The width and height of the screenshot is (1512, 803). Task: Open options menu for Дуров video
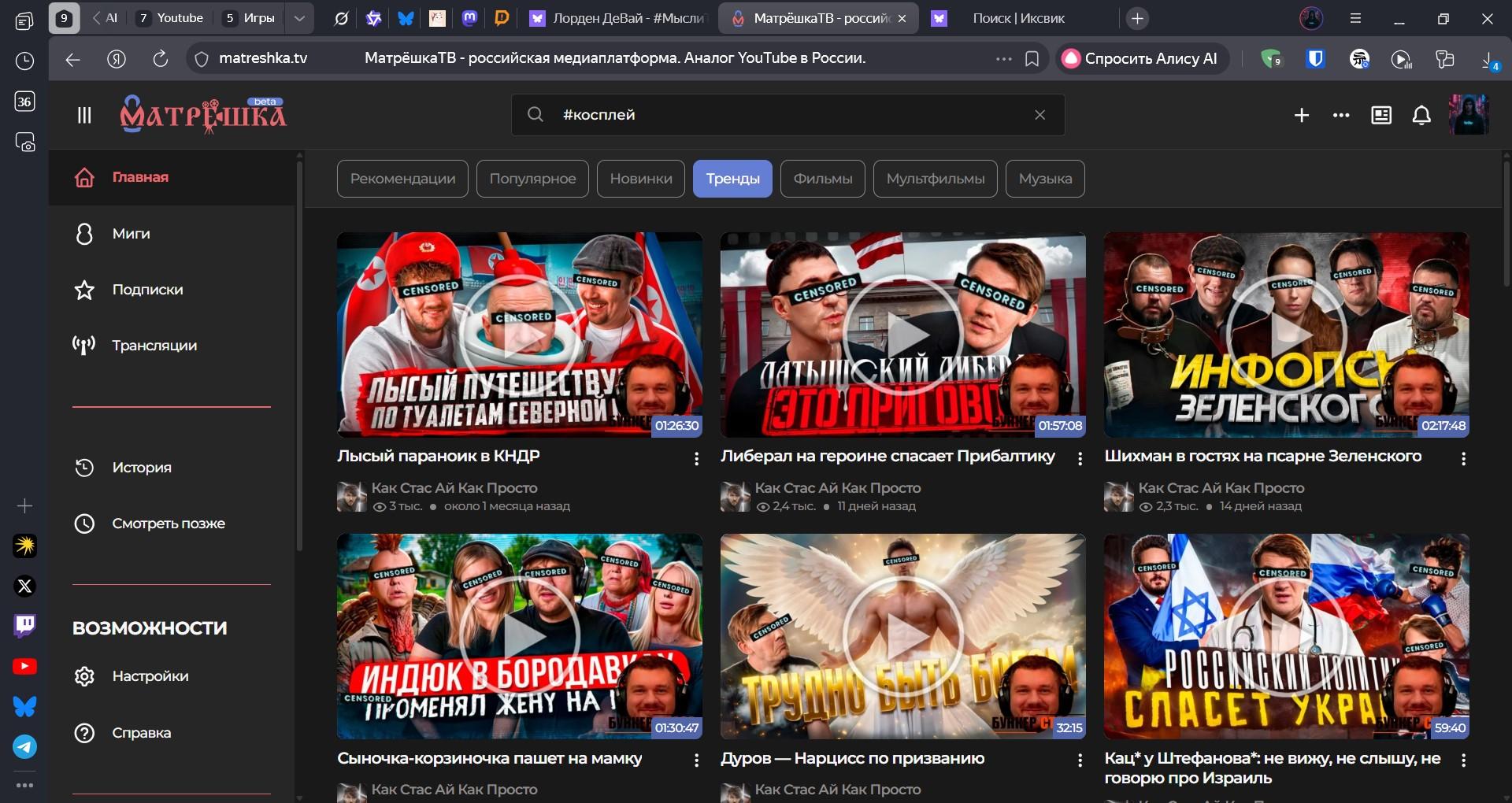(x=1080, y=760)
